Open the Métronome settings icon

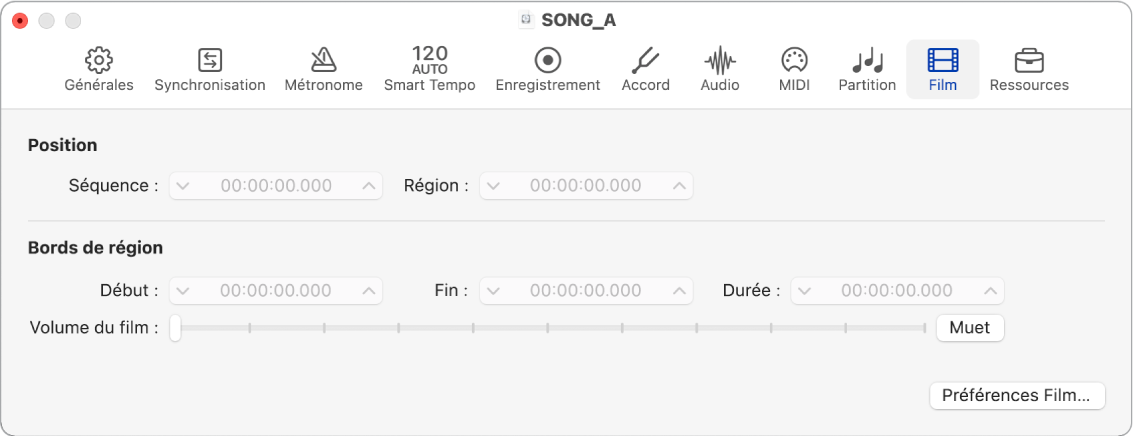click(x=323, y=60)
